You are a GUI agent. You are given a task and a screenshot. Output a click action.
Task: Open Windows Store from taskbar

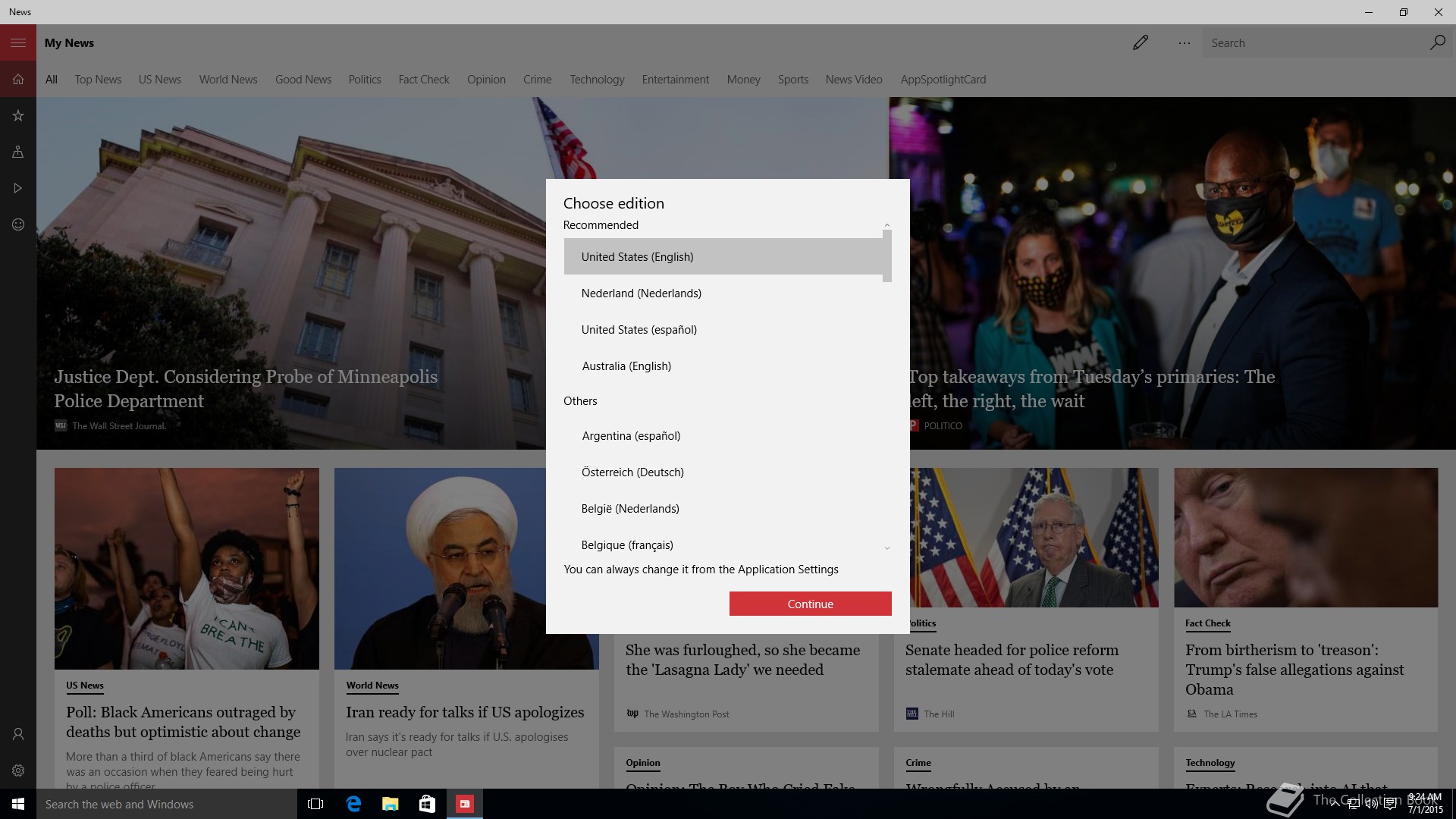[x=427, y=804]
